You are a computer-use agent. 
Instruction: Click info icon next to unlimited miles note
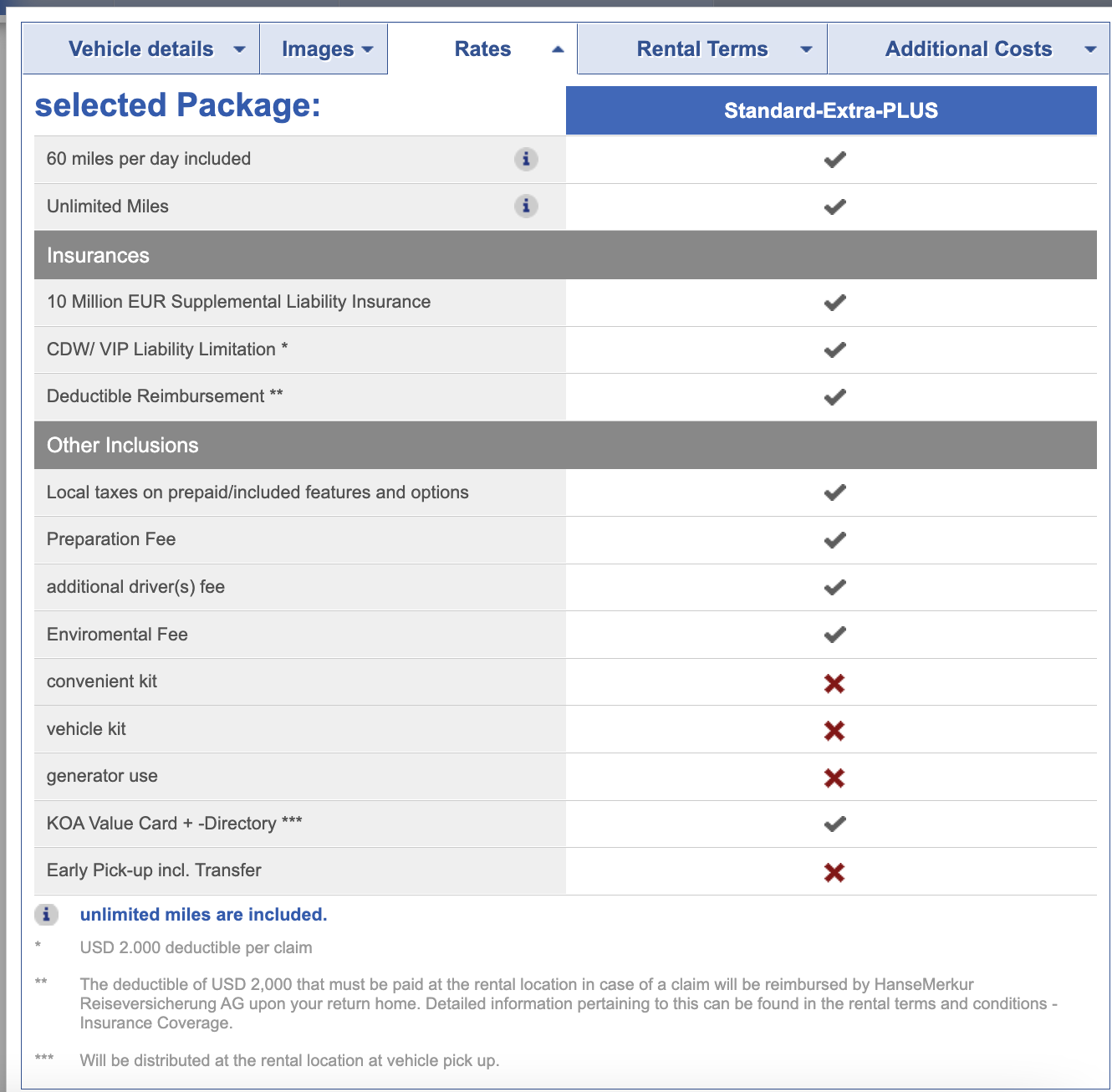click(47, 915)
